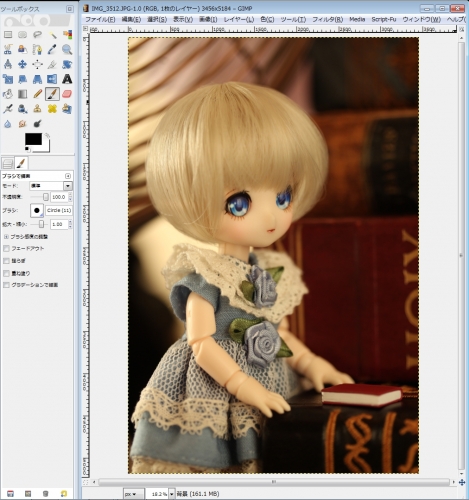The height and width of the screenshot is (500, 469).
Task: Select the Foreground Select tool
Action: coord(22,49)
